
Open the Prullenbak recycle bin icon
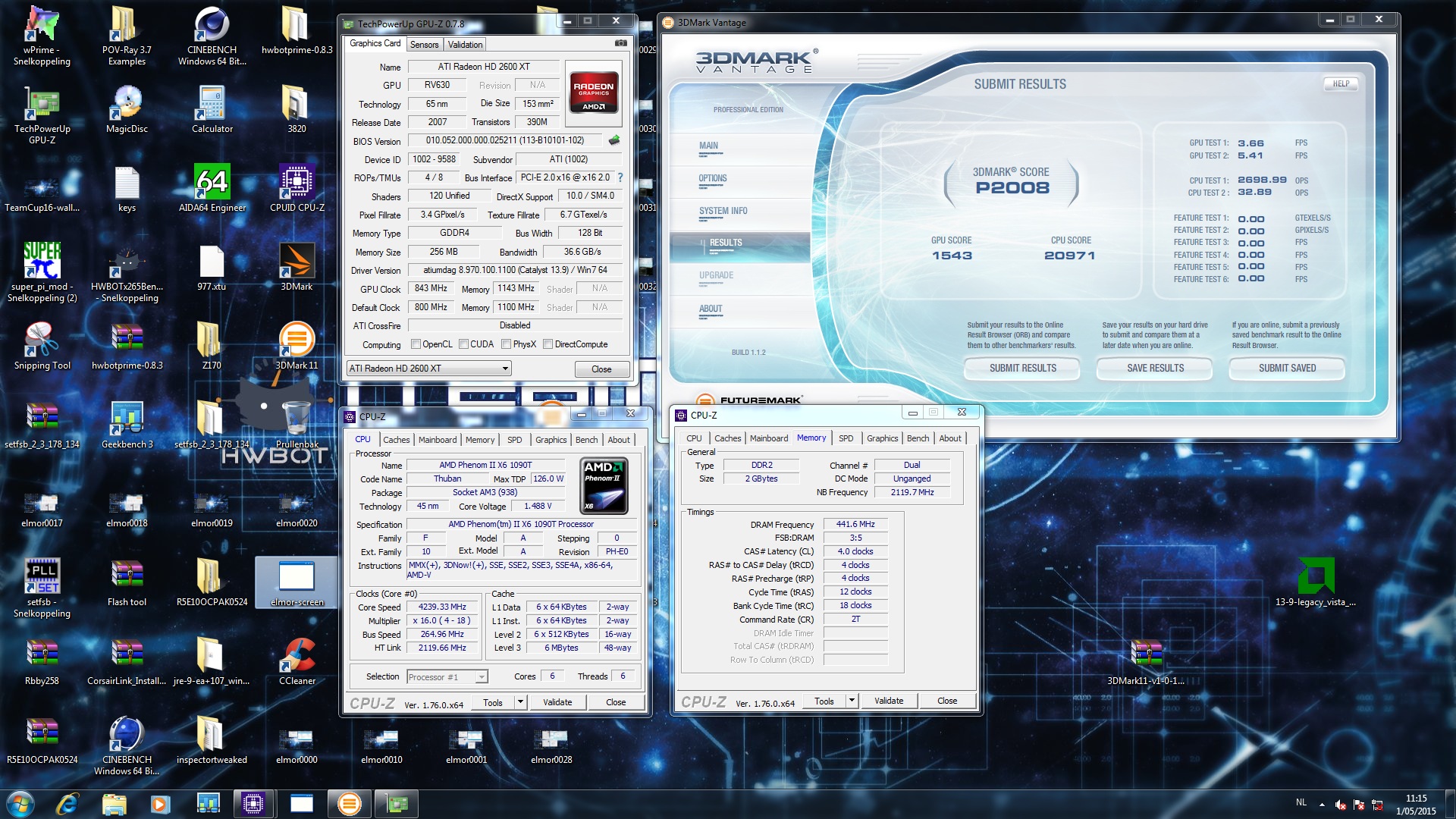click(x=297, y=425)
